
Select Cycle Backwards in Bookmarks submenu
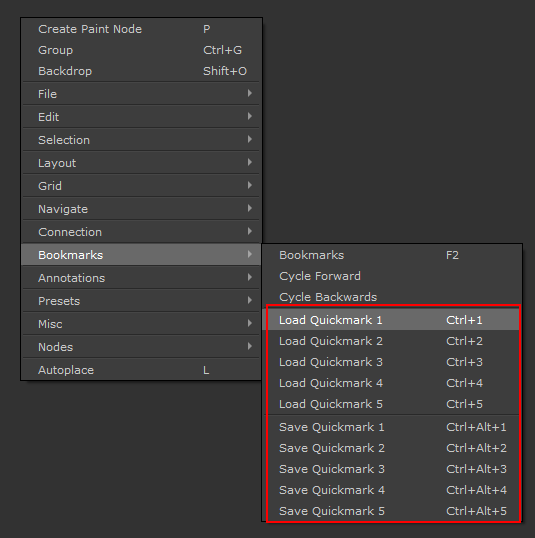click(392, 297)
